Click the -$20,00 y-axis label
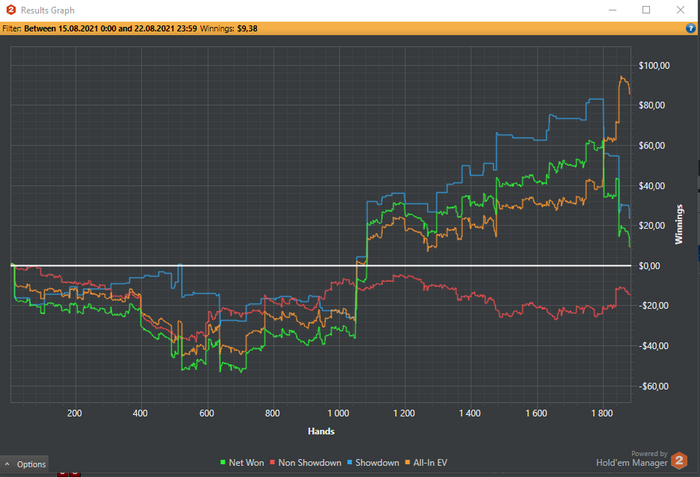Screen dimensions: 700x477 654,306
